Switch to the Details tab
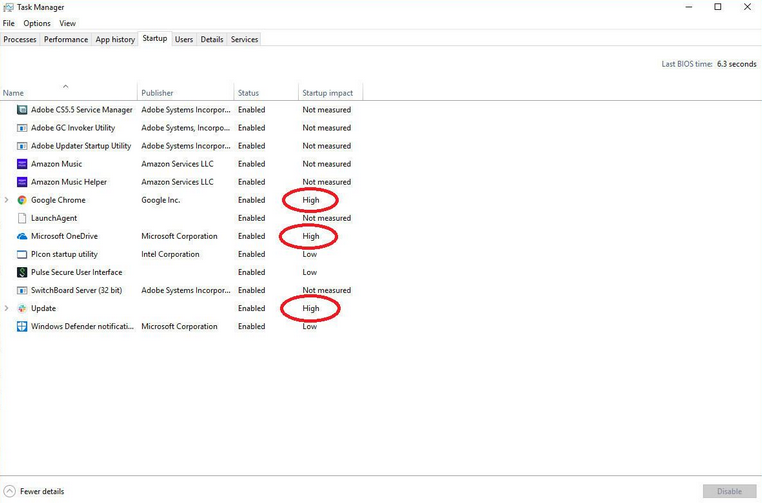This screenshot has height=503, width=762. (x=212, y=39)
